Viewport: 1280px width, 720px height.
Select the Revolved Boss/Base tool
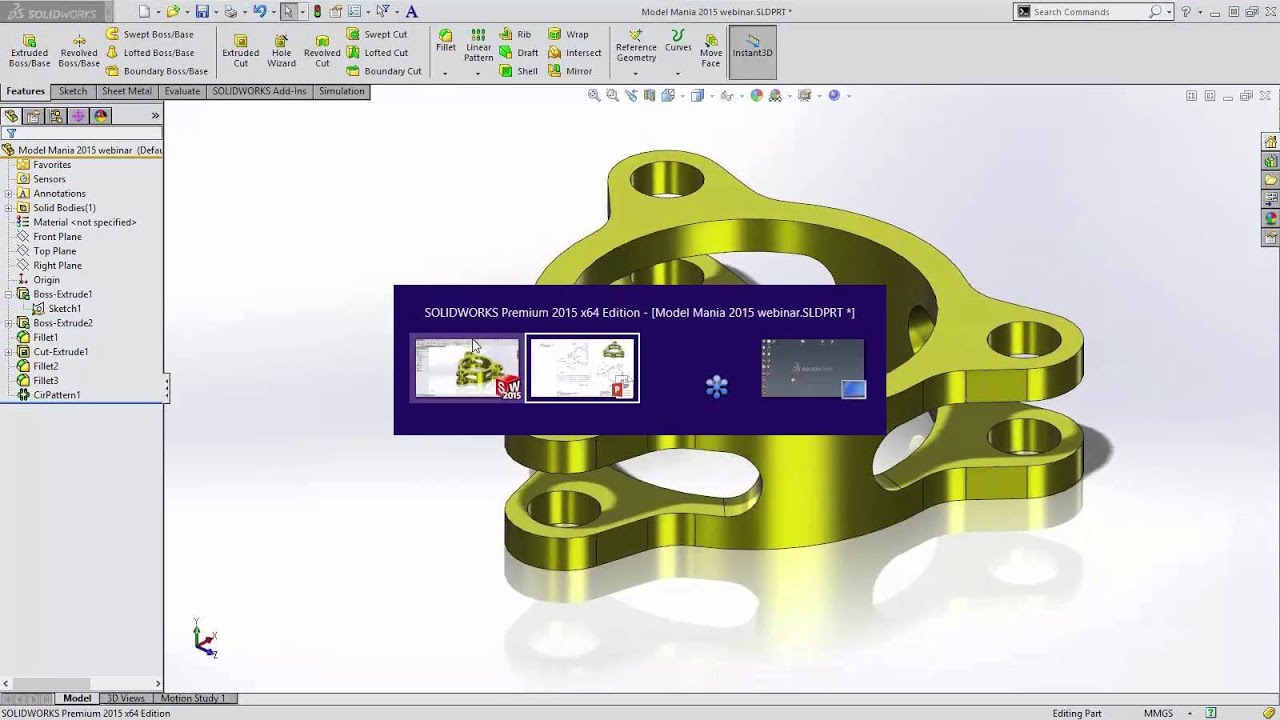(78, 50)
